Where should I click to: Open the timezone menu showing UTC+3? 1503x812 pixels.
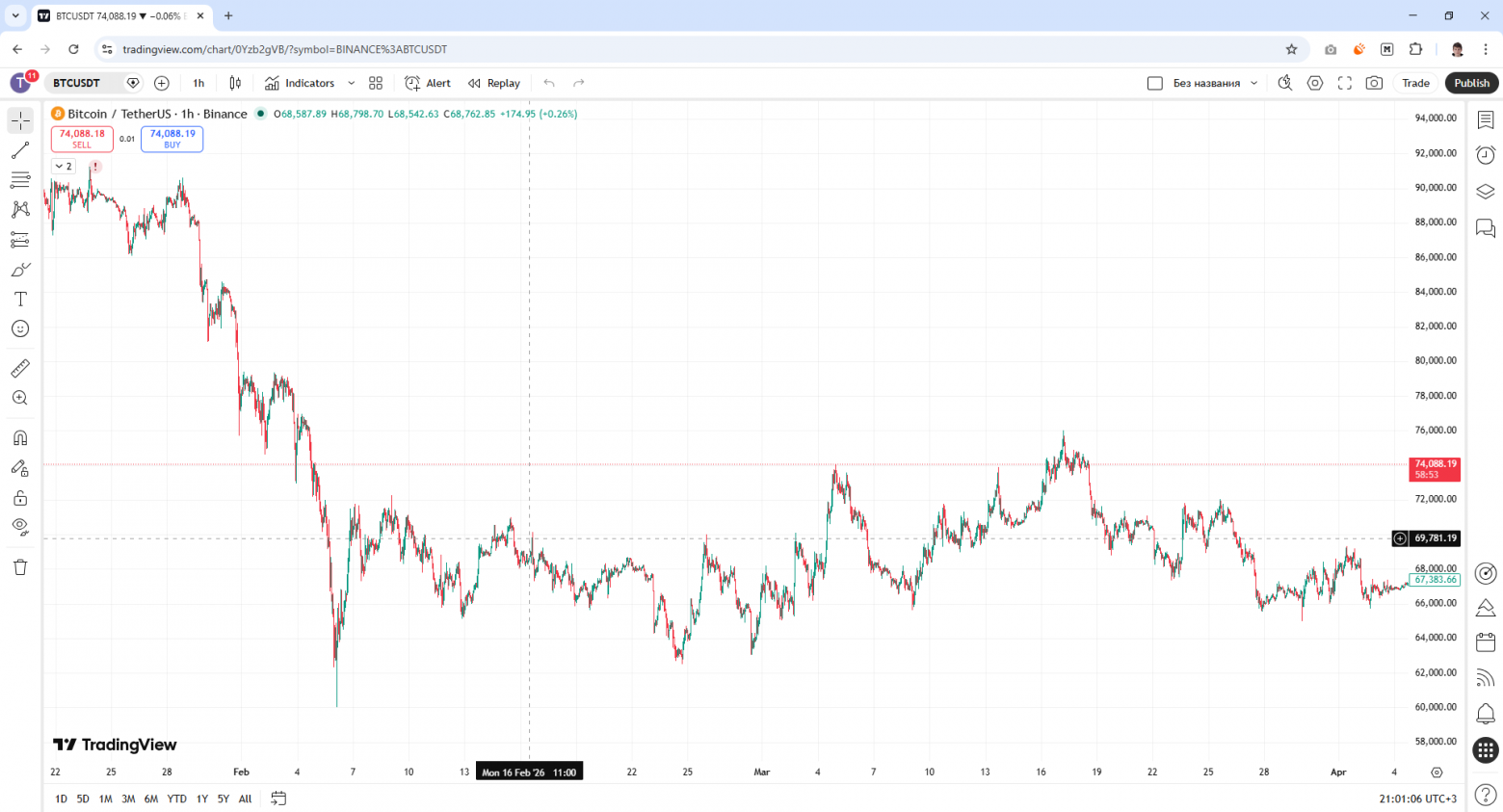point(1418,799)
